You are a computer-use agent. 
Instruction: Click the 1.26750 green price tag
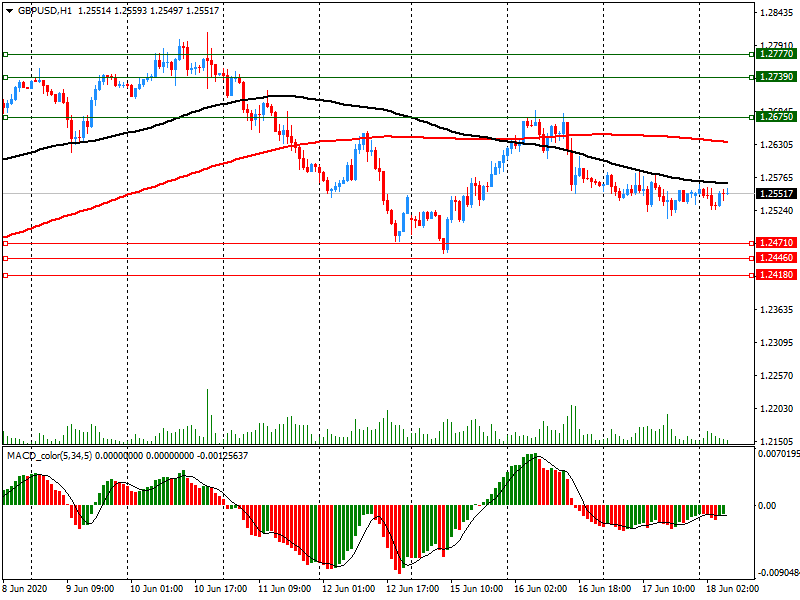click(776, 117)
